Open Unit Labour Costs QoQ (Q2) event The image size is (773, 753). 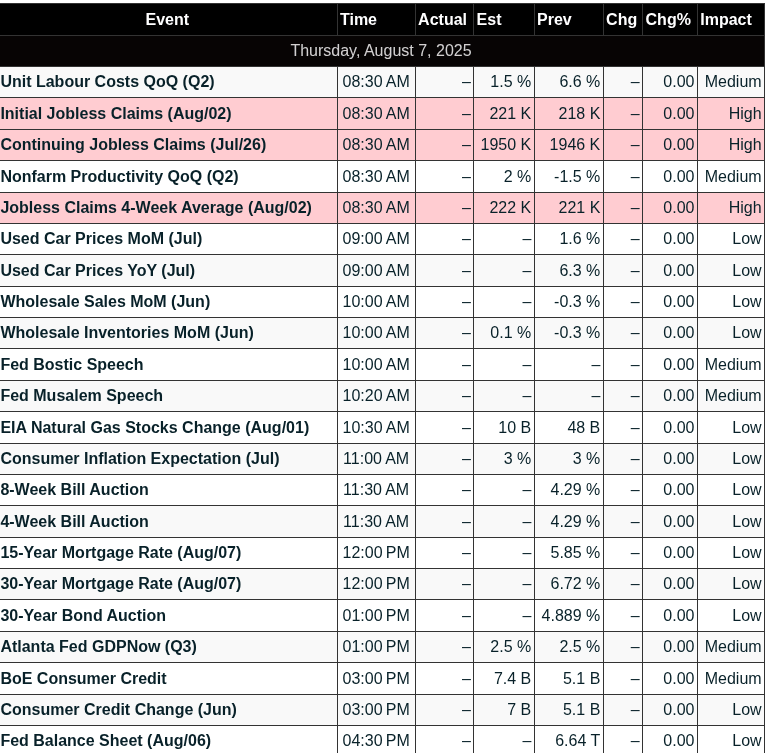(x=107, y=81)
